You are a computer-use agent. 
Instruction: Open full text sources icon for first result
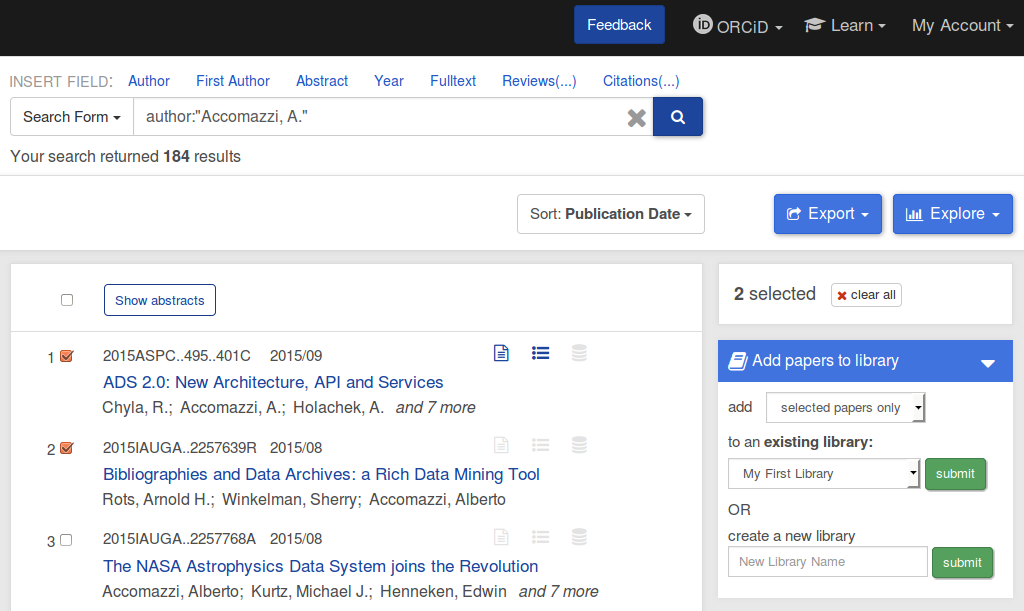[502, 353]
